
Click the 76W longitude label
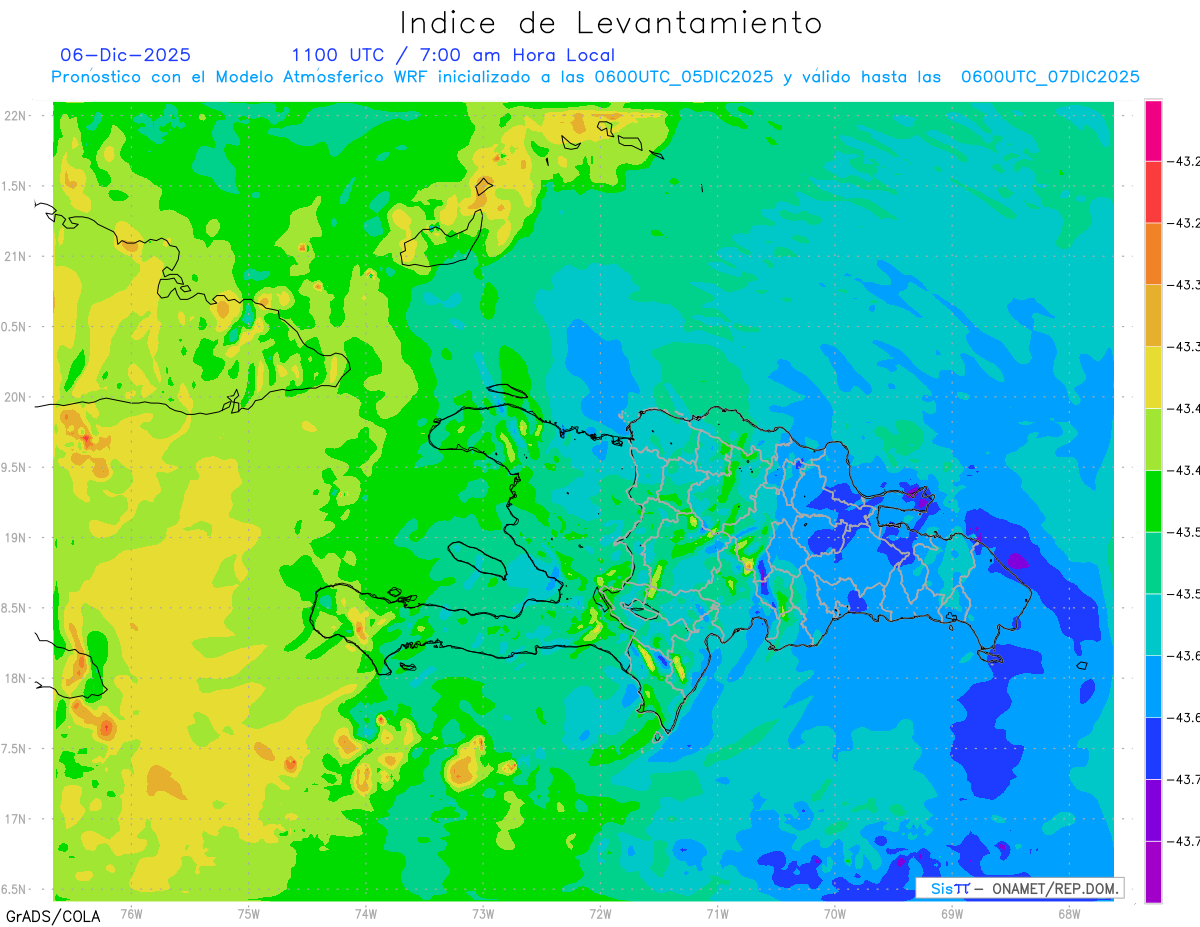click(131, 912)
